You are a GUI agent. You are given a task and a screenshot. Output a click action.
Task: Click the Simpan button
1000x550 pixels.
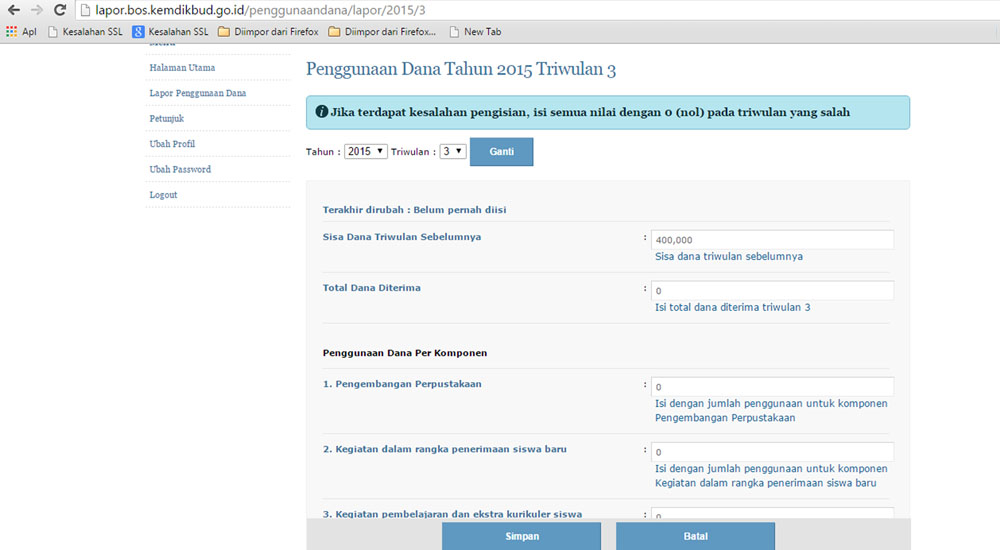[x=522, y=536]
